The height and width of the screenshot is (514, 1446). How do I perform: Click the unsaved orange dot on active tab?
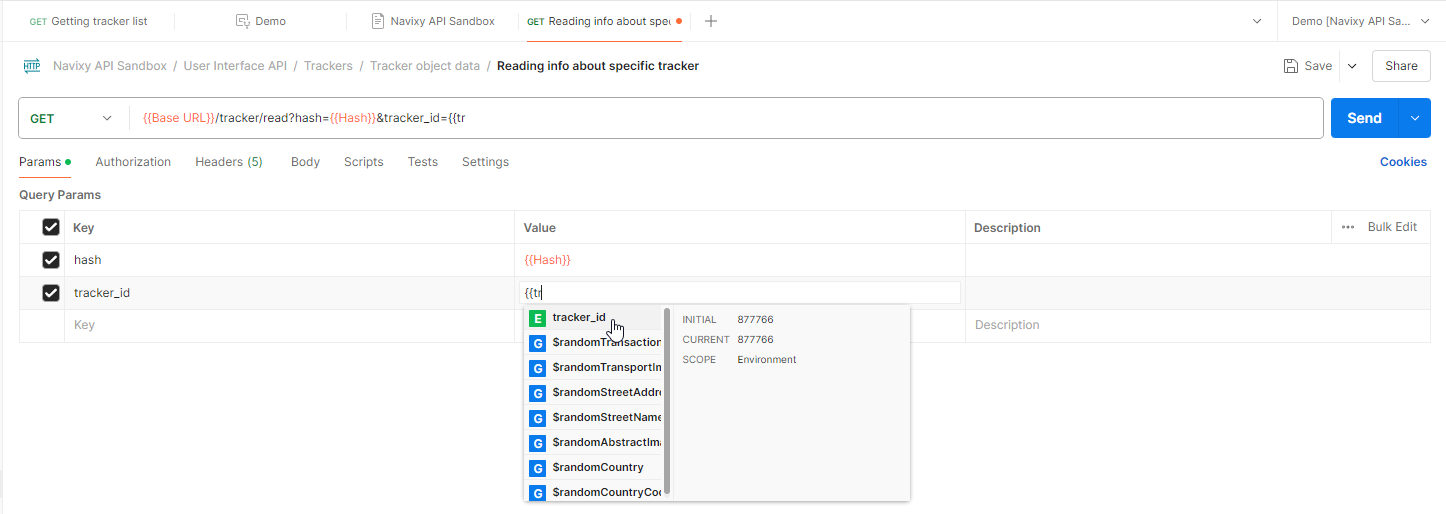[679, 21]
